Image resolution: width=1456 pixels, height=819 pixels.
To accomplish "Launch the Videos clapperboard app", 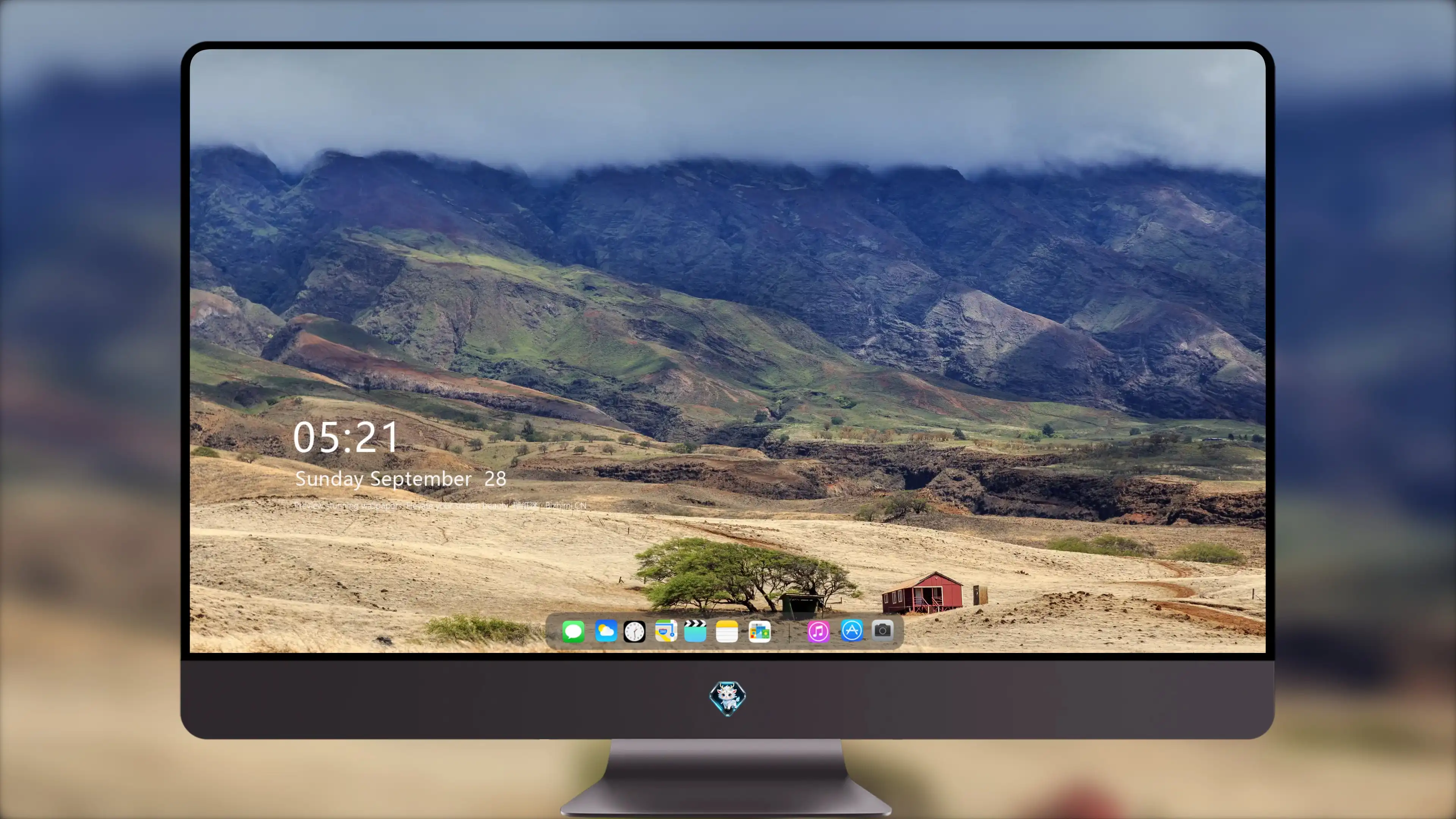I will [695, 631].
